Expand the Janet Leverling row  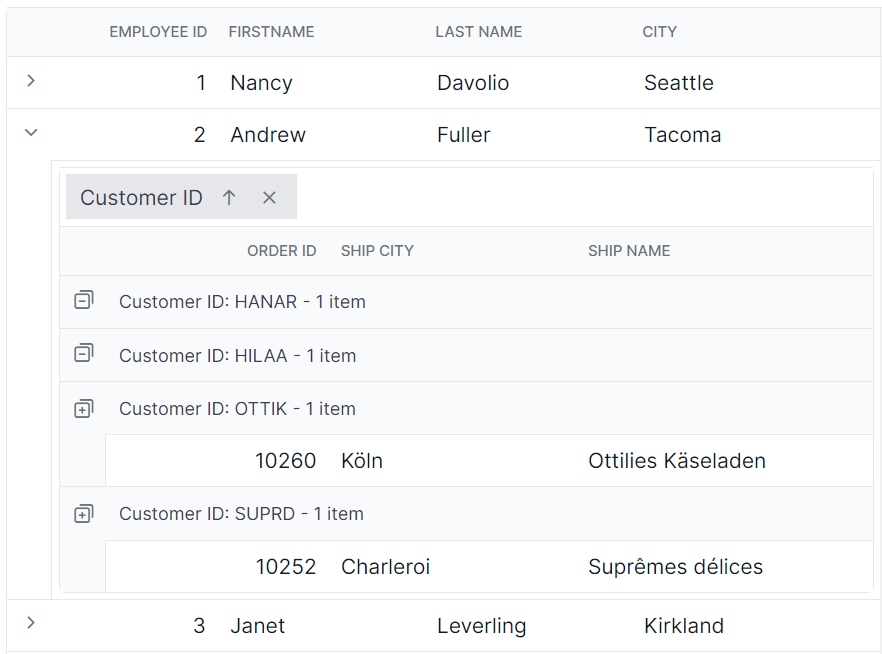[x=31, y=623]
